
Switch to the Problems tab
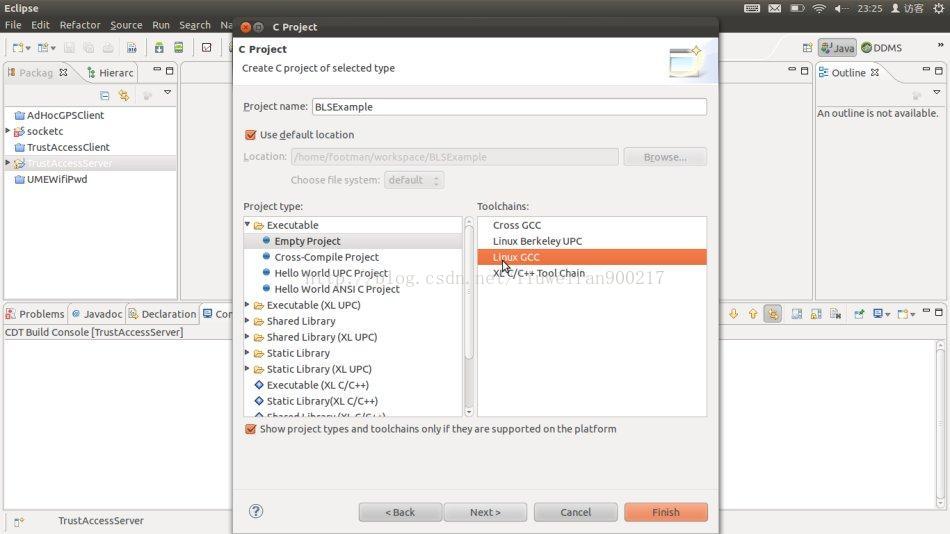click(x=35, y=314)
